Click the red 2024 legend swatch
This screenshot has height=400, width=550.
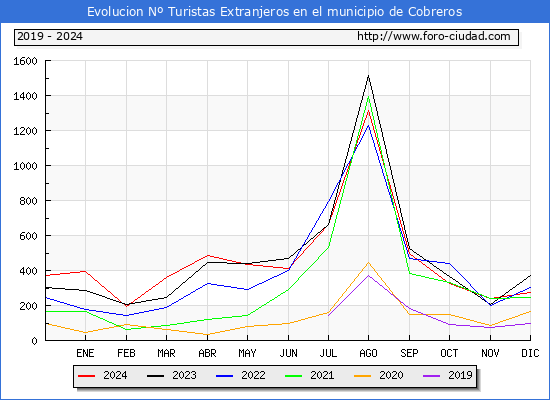87,376
